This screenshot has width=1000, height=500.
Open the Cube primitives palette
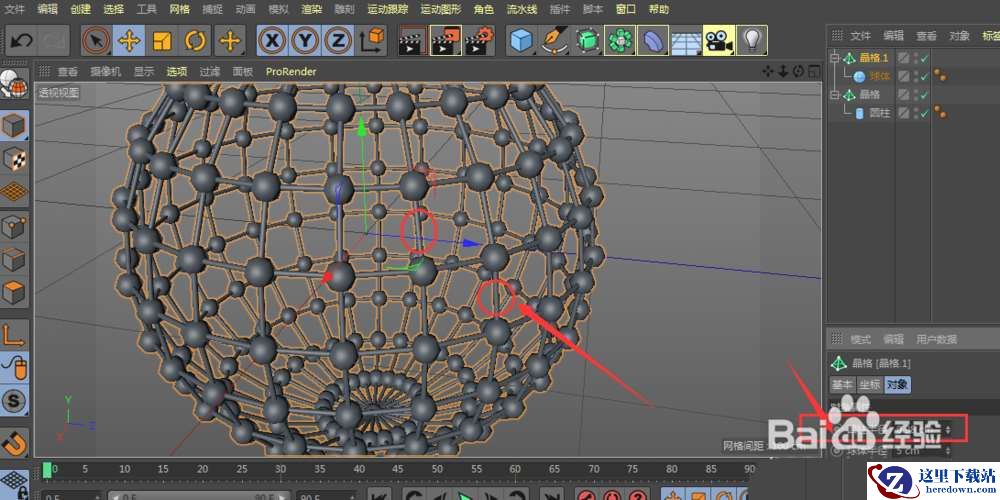[522, 41]
